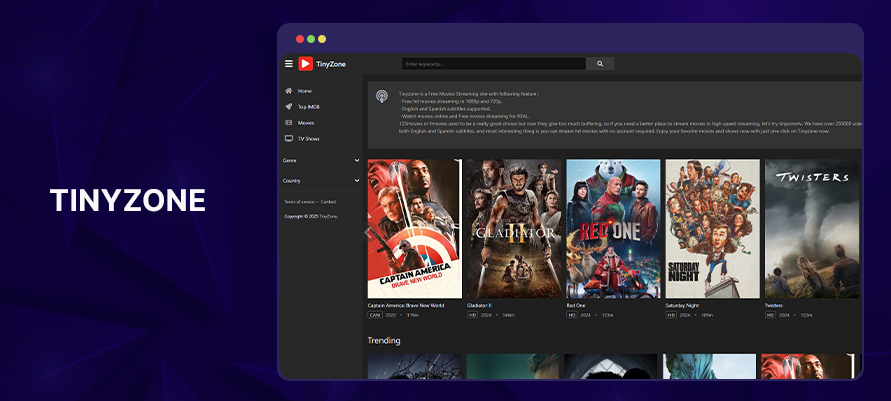The width and height of the screenshot is (891, 401).
Task: Click the Trending section heading
Action: click(384, 341)
